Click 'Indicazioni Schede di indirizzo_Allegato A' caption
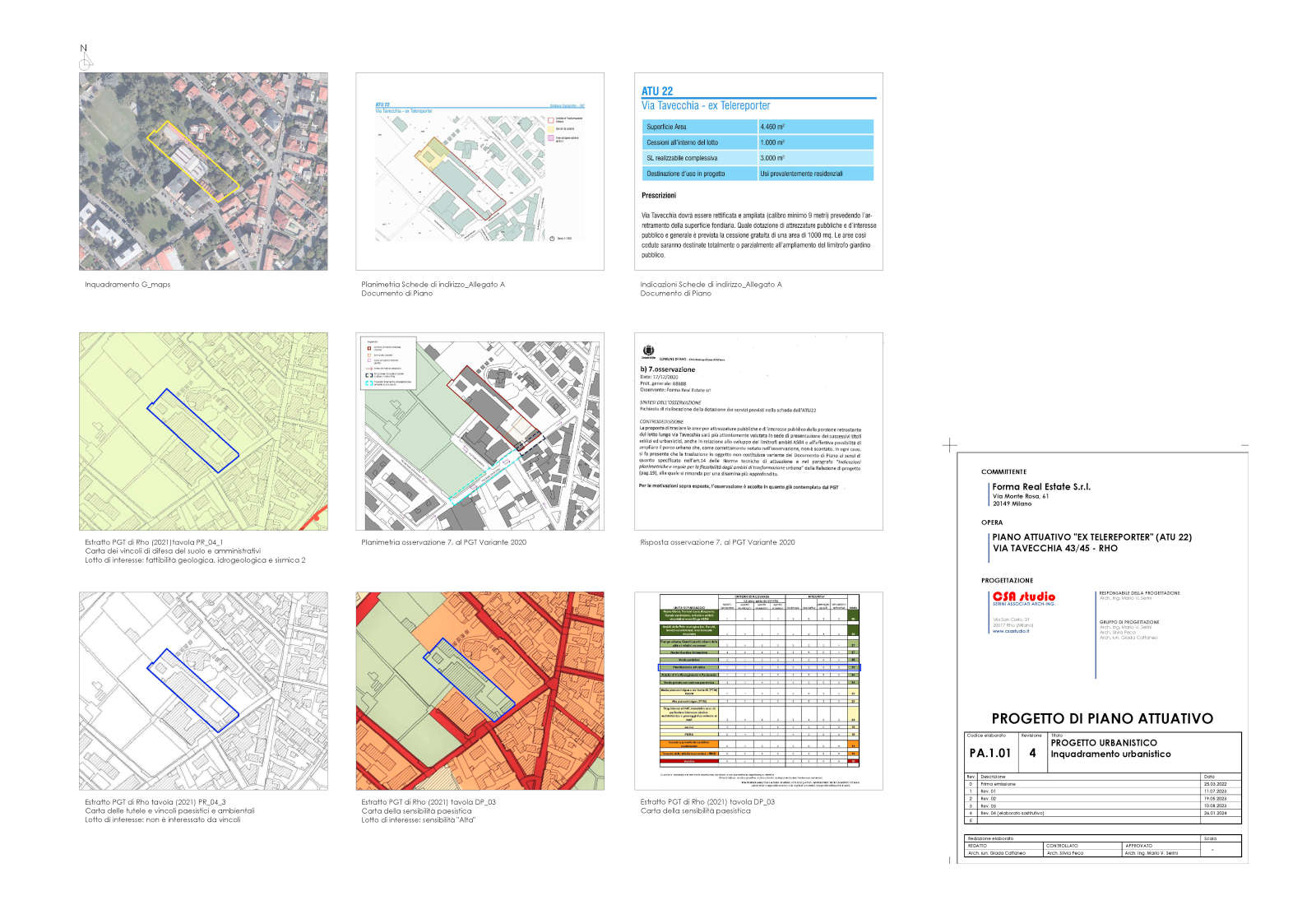The image size is (1316, 905). 711,285
